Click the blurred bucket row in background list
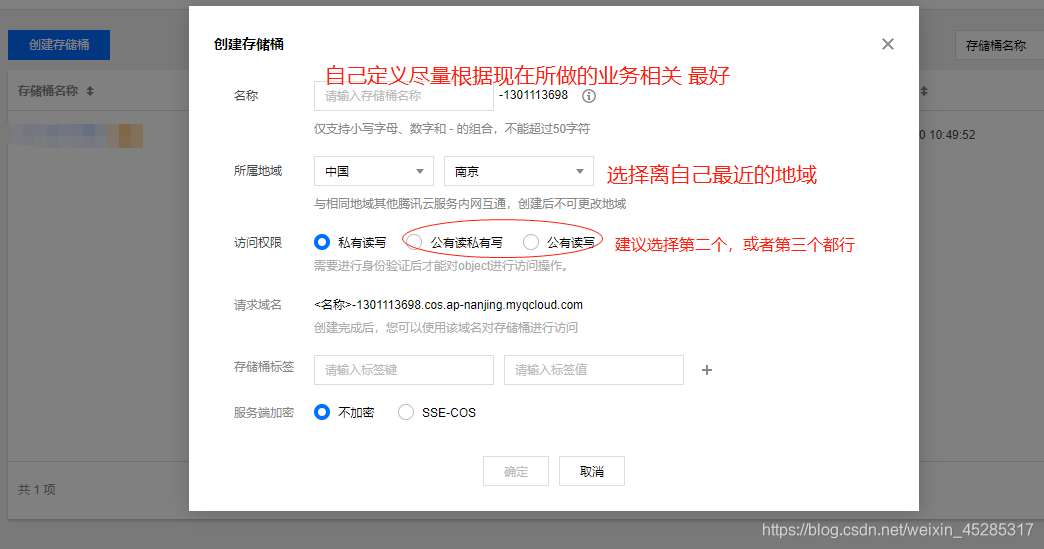The image size is (1044, 549). (x=77, y=135)
